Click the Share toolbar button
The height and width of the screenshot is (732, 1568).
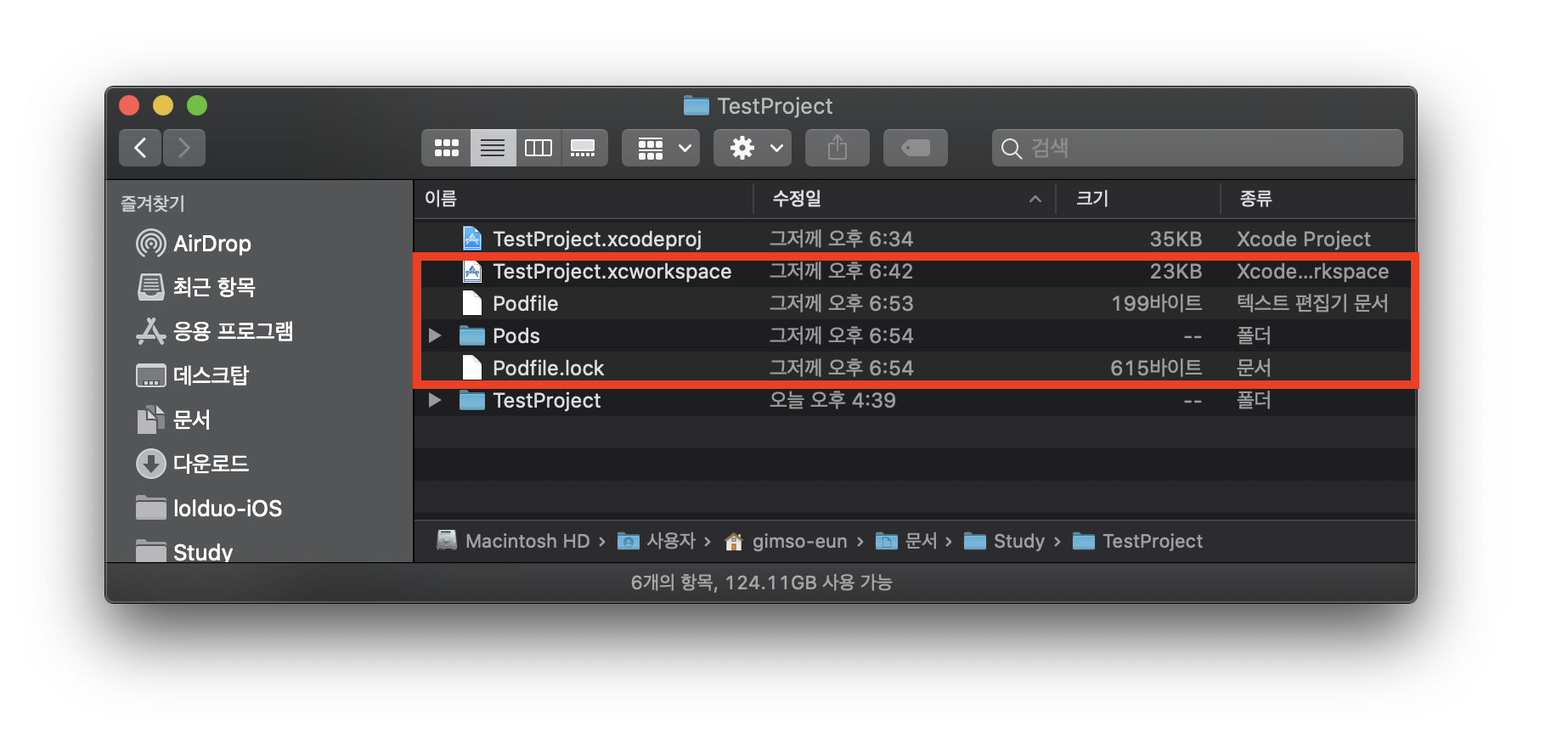point(838,148)
